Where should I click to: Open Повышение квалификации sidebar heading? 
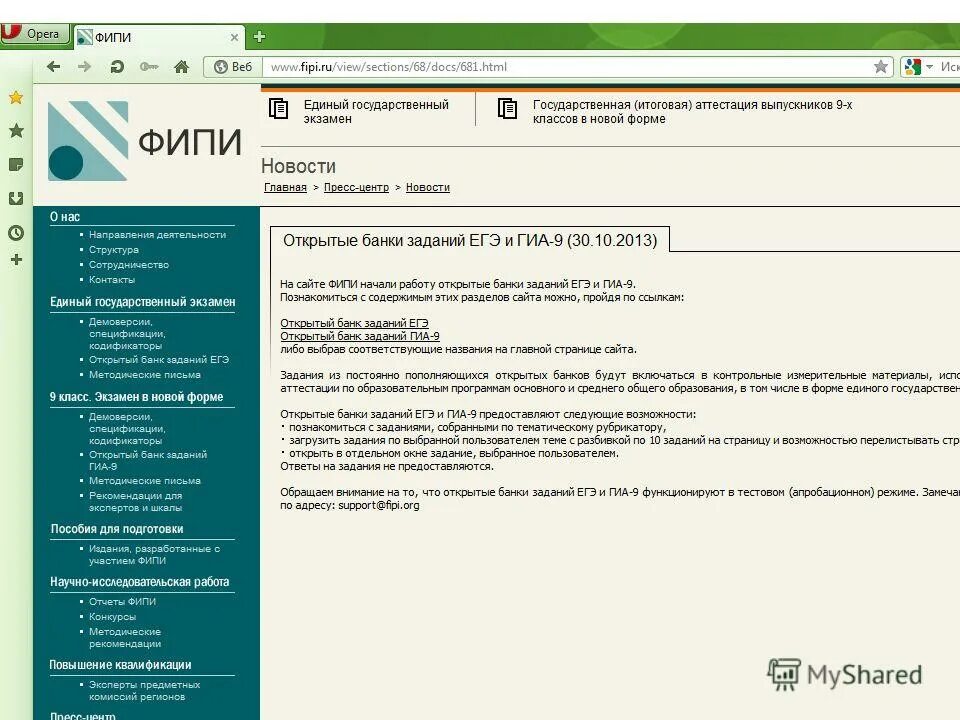(x=121, y=665)
